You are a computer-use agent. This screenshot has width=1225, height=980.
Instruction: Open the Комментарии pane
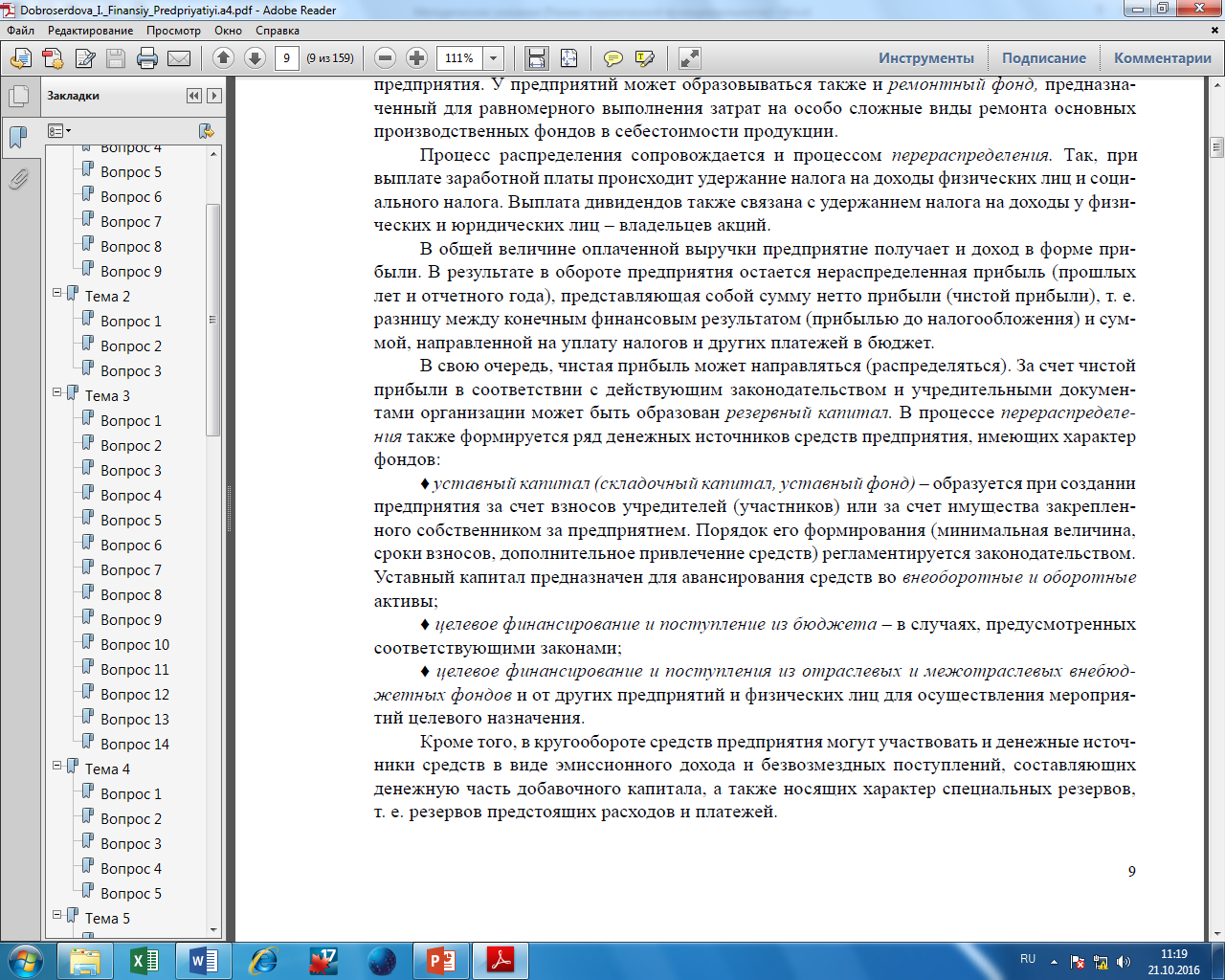1162,58
